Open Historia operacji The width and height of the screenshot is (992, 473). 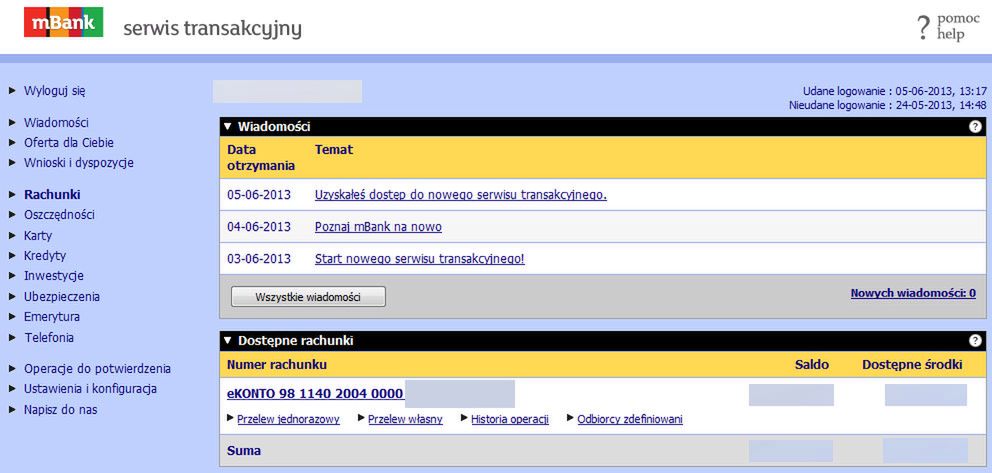tap(510, 419)
